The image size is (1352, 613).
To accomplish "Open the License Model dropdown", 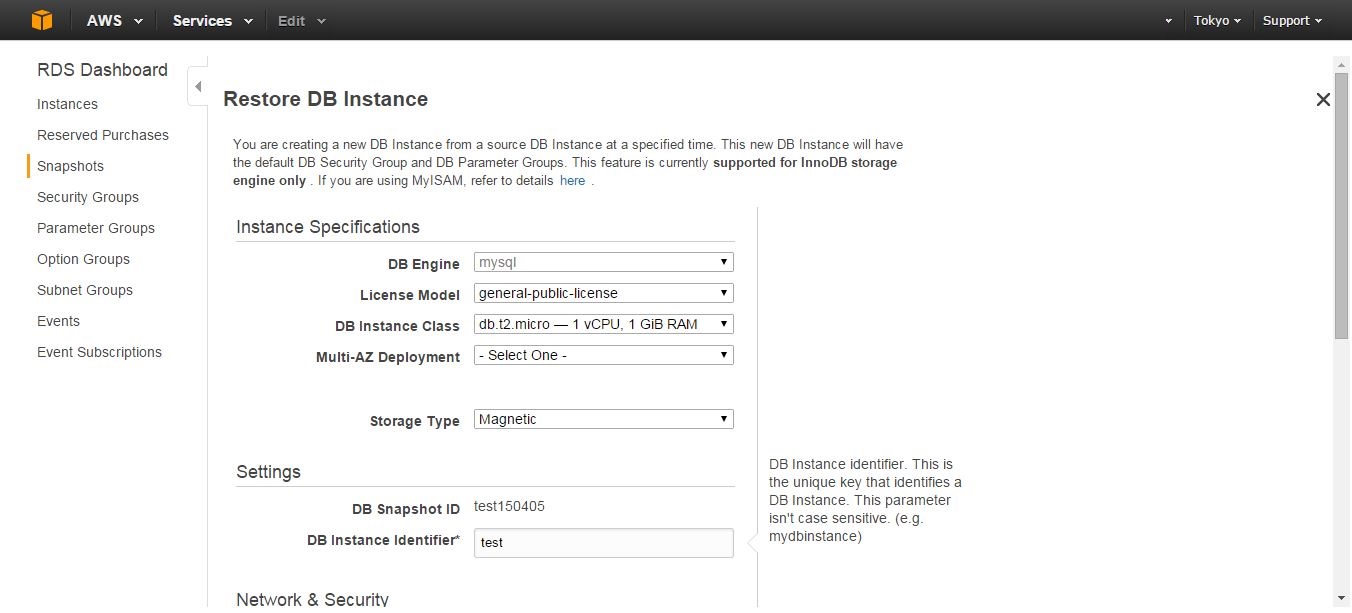I will click(604, 293).
